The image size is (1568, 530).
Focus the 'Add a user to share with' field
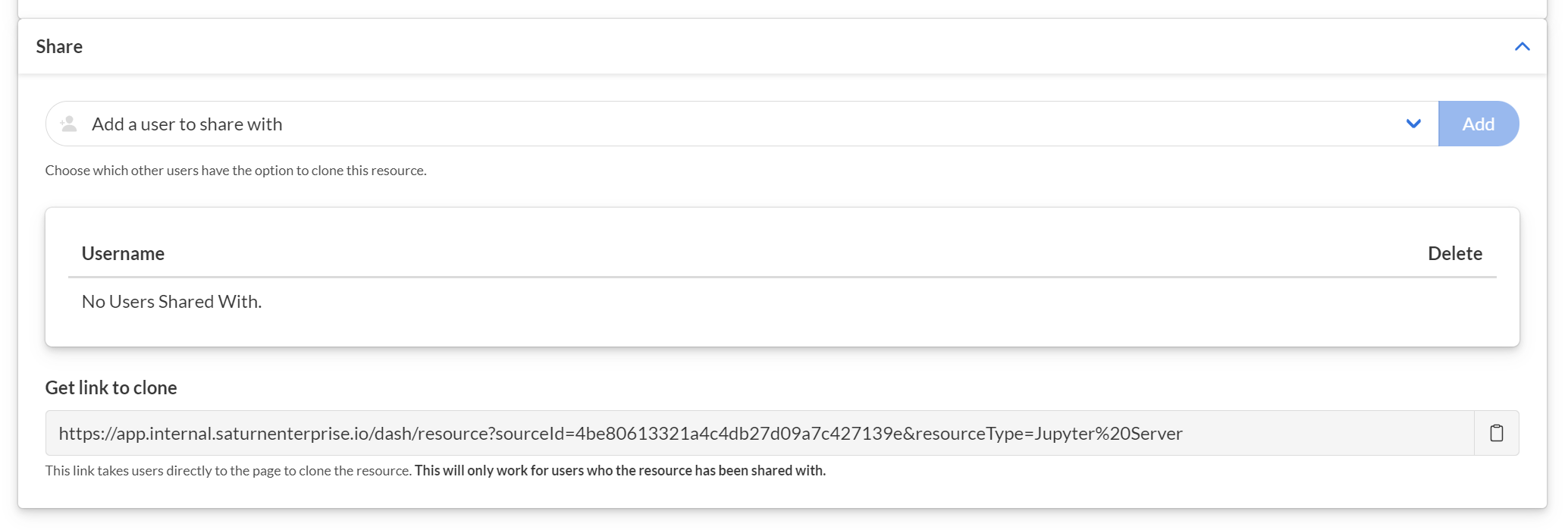pos(682,124)
